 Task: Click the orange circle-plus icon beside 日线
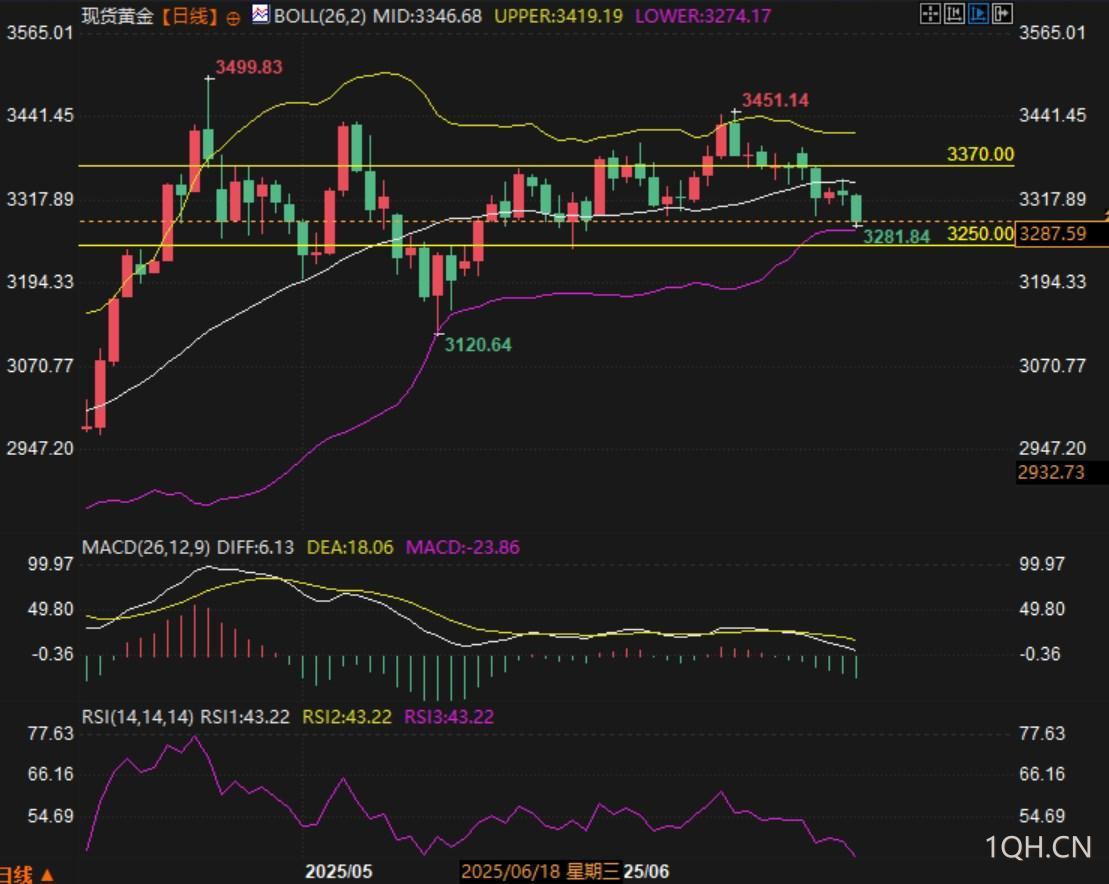coord(233,18)
